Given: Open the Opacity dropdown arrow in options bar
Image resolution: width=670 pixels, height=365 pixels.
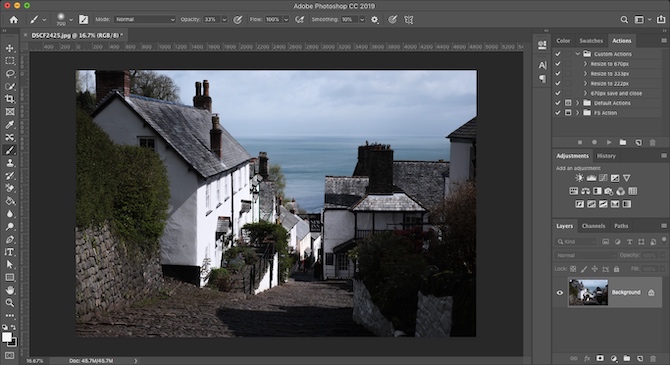Looking at the screenshot, I should [x=224, y=20].
